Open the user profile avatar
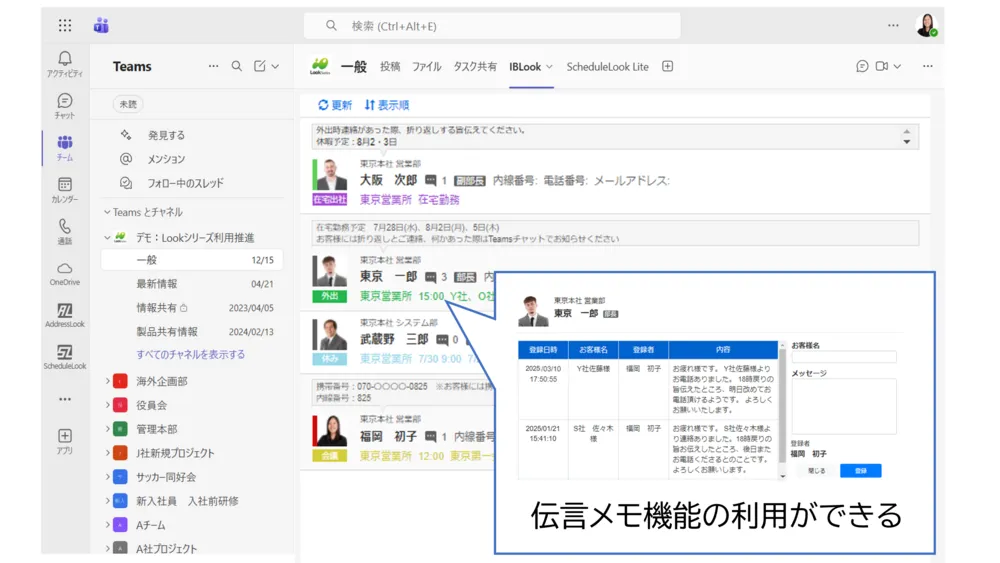The height and width of the screenshot is (563, 1000). tap(927, 26)
